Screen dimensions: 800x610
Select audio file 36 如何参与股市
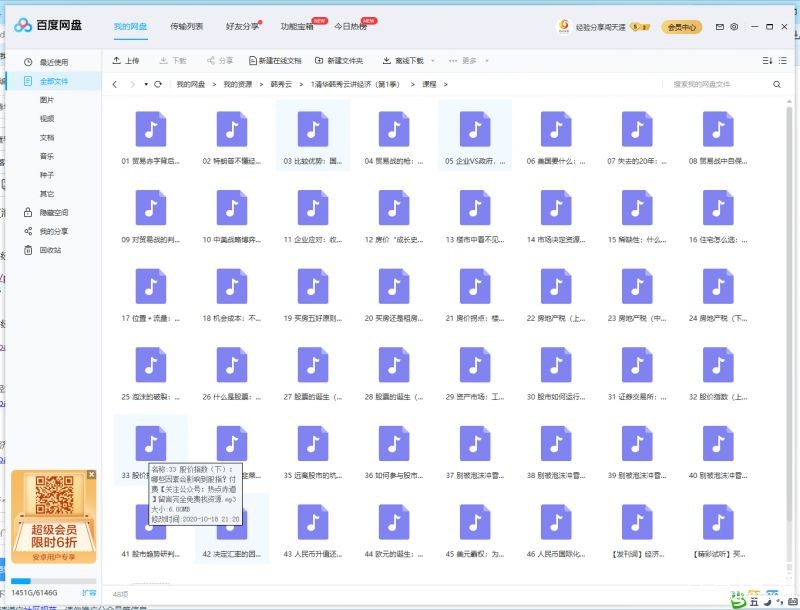[x=394, y=452]
